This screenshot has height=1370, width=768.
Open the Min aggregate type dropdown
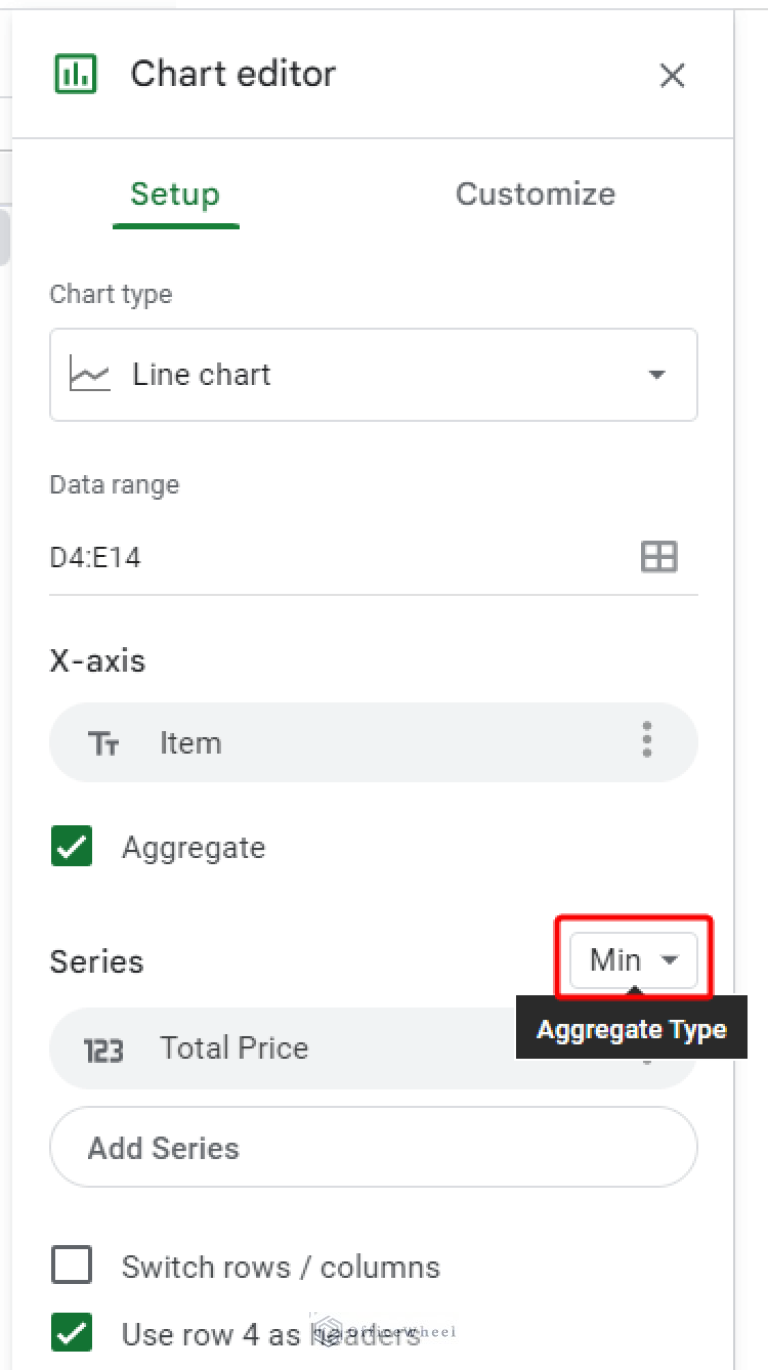[633, 961]
